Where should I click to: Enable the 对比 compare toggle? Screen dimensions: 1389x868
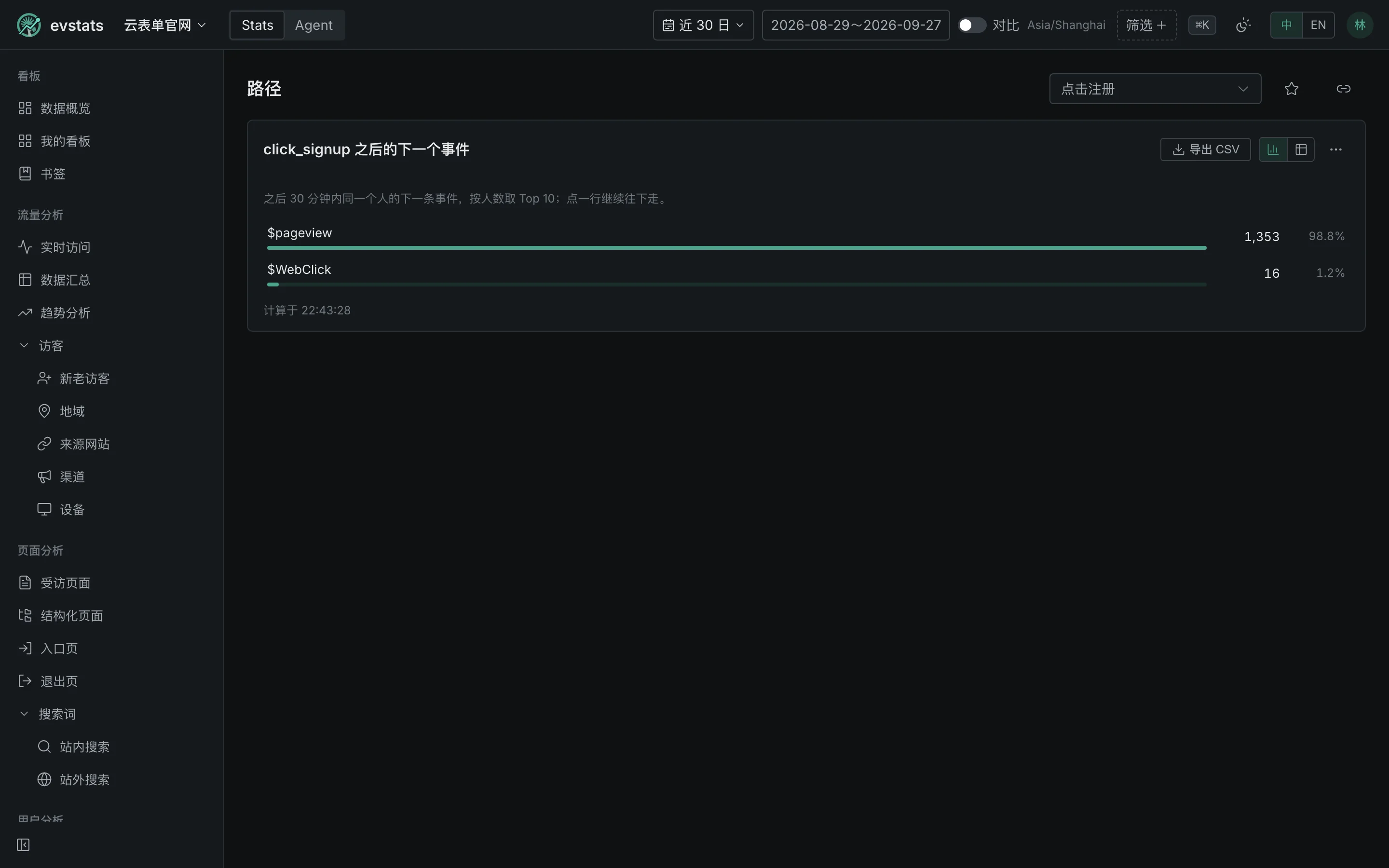(x=972, y=25)
